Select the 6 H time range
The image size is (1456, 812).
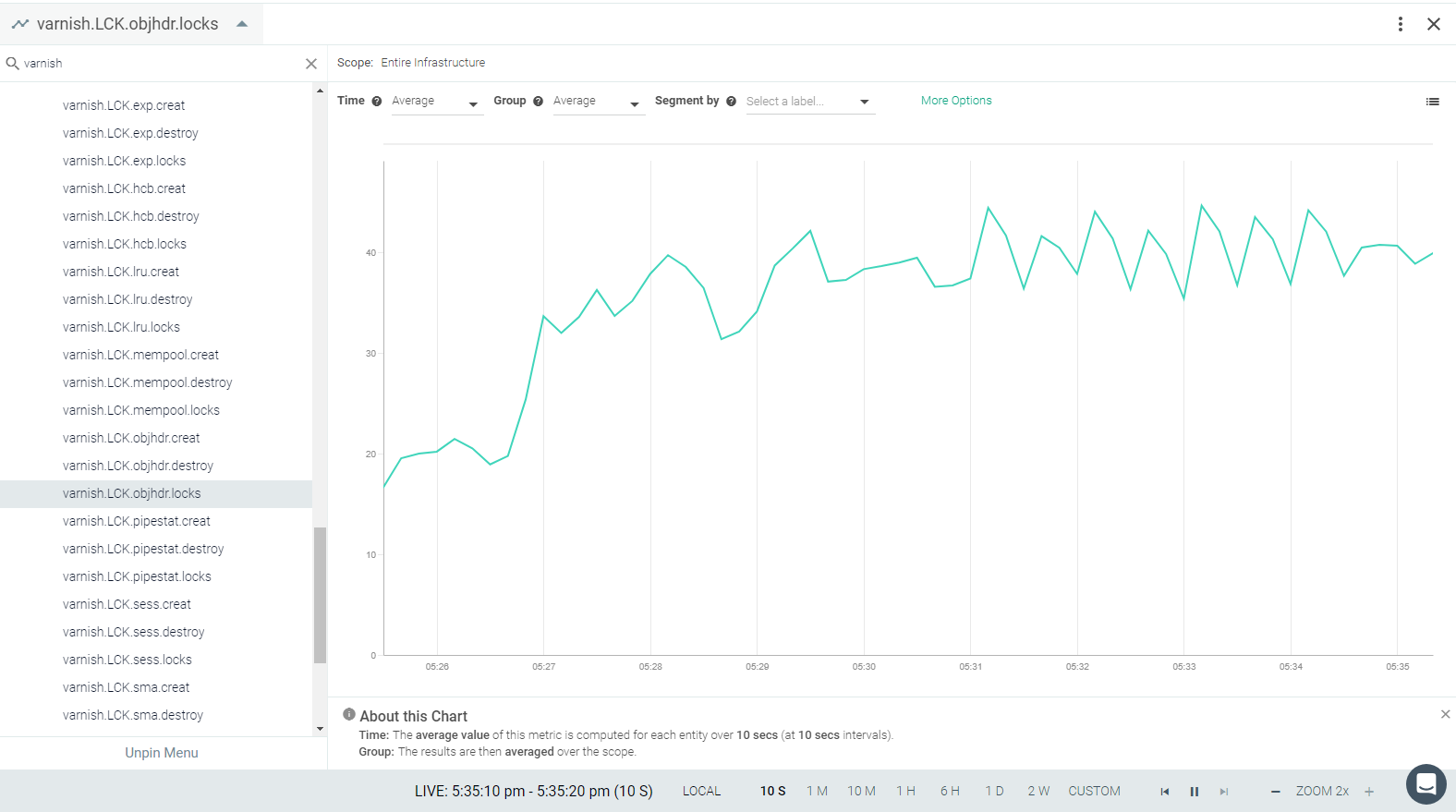pyautogui.click(x=950, y=792)
